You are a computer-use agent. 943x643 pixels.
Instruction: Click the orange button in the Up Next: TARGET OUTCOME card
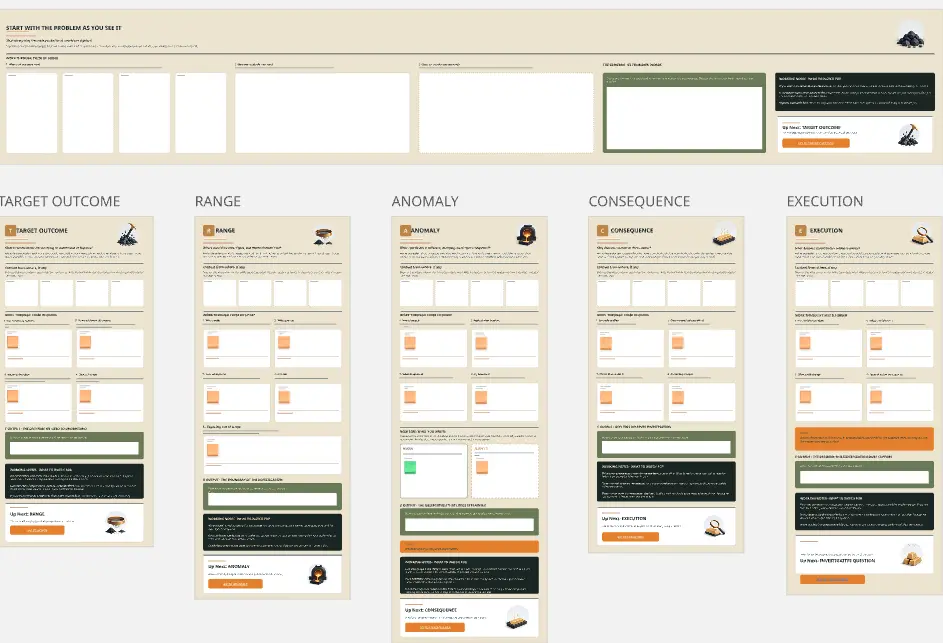coord(816,143)
